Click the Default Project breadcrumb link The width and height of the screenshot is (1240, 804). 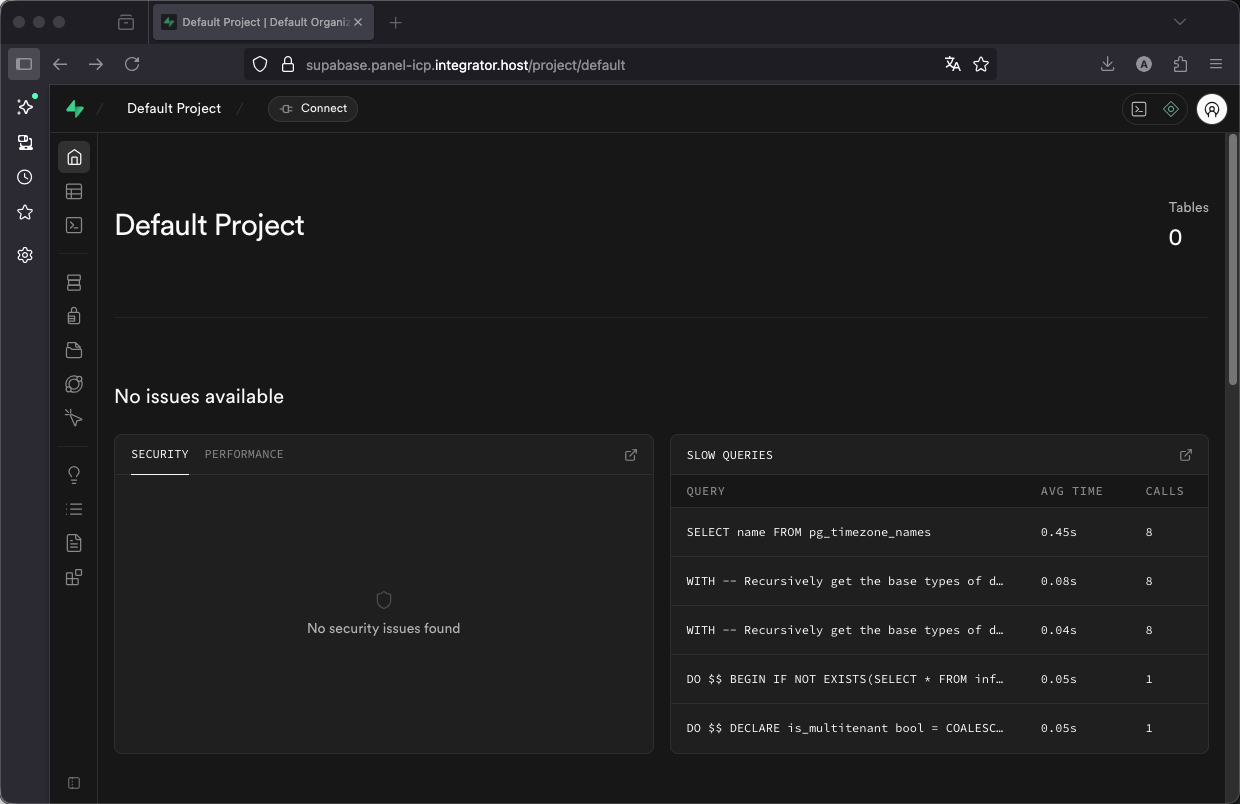click(174, 108)
